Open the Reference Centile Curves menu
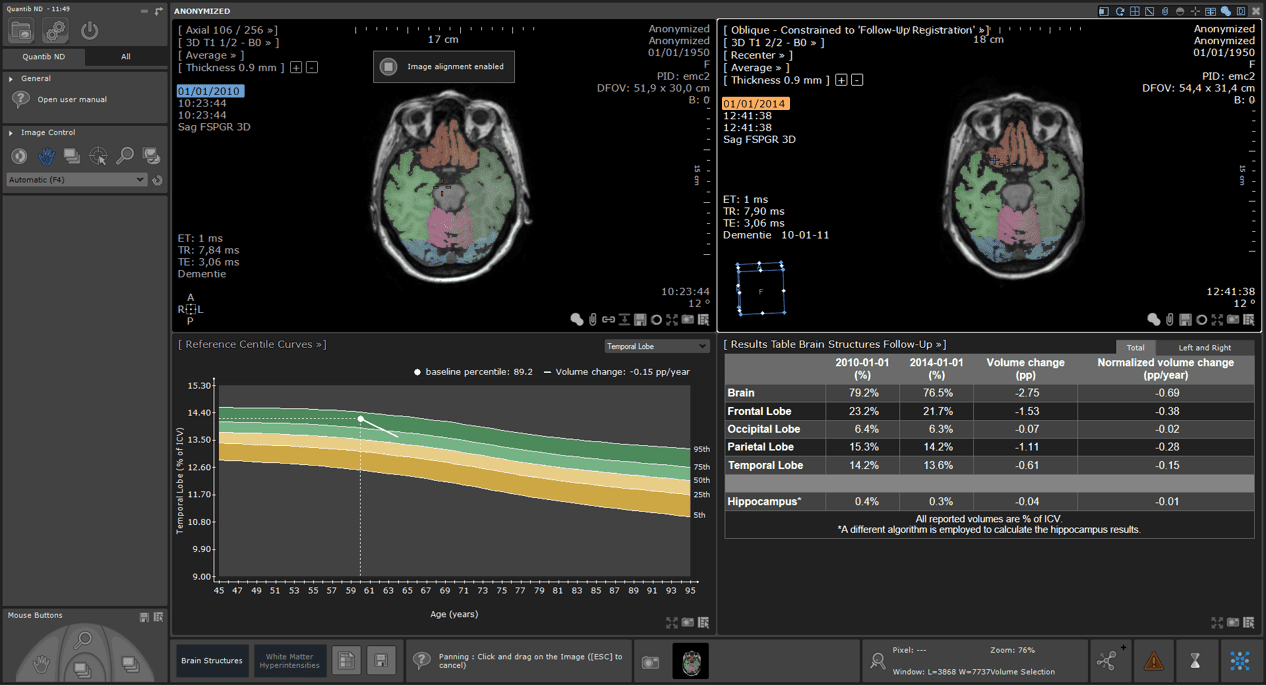 click(252, 345)
